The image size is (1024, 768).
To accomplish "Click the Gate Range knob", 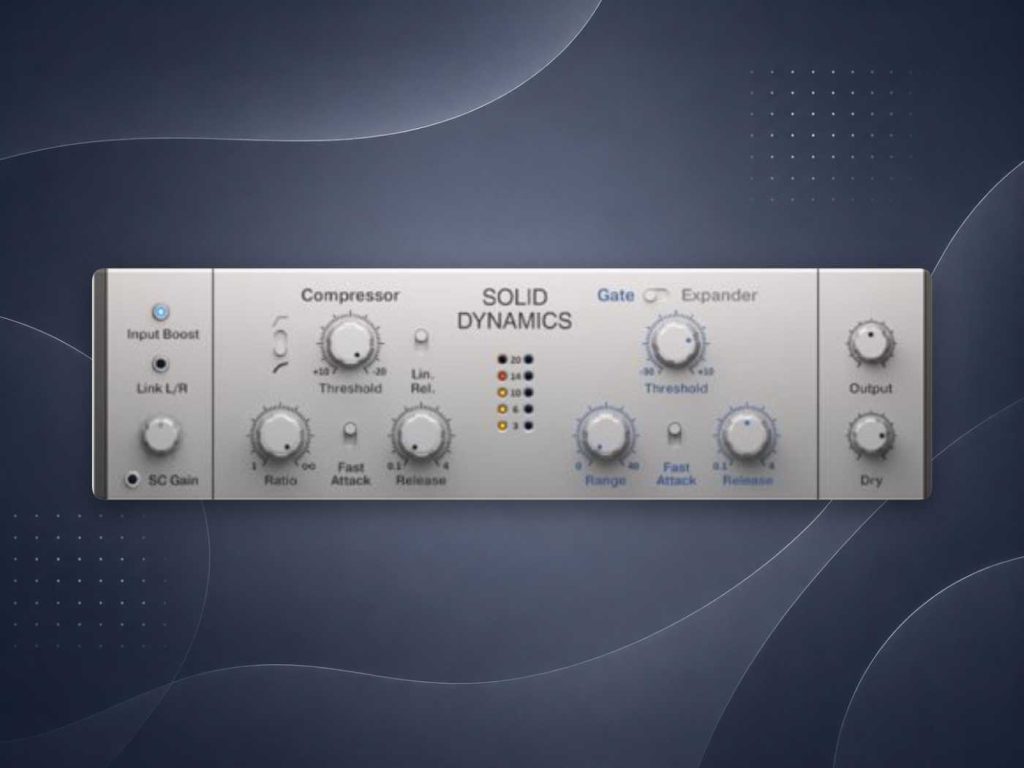I will 606,434.
